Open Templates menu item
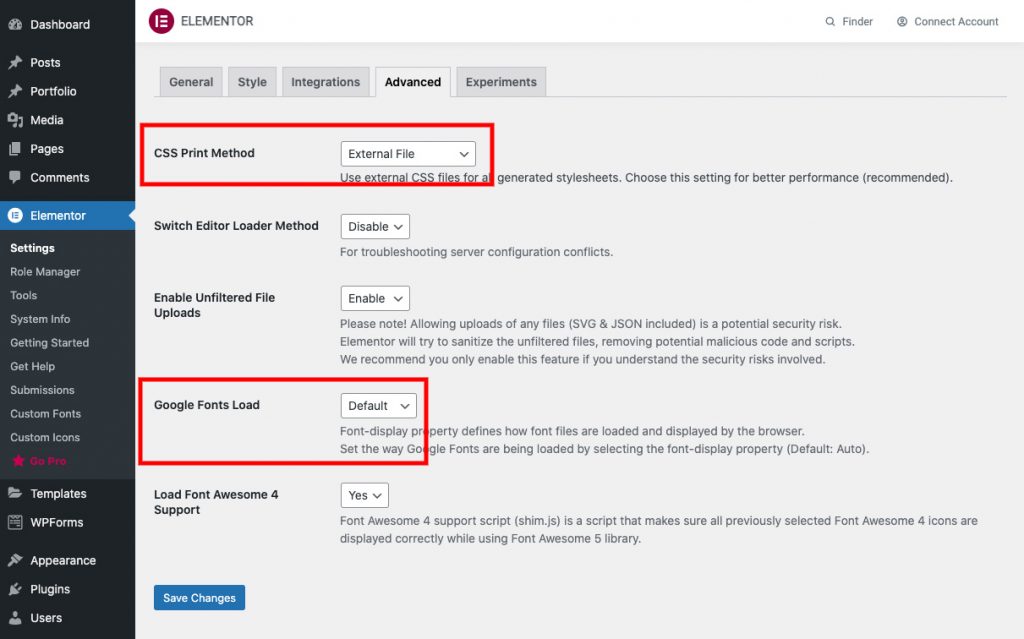Viewport: 1024px width, 639px height. pyautogui.click(x=67, y=493)
